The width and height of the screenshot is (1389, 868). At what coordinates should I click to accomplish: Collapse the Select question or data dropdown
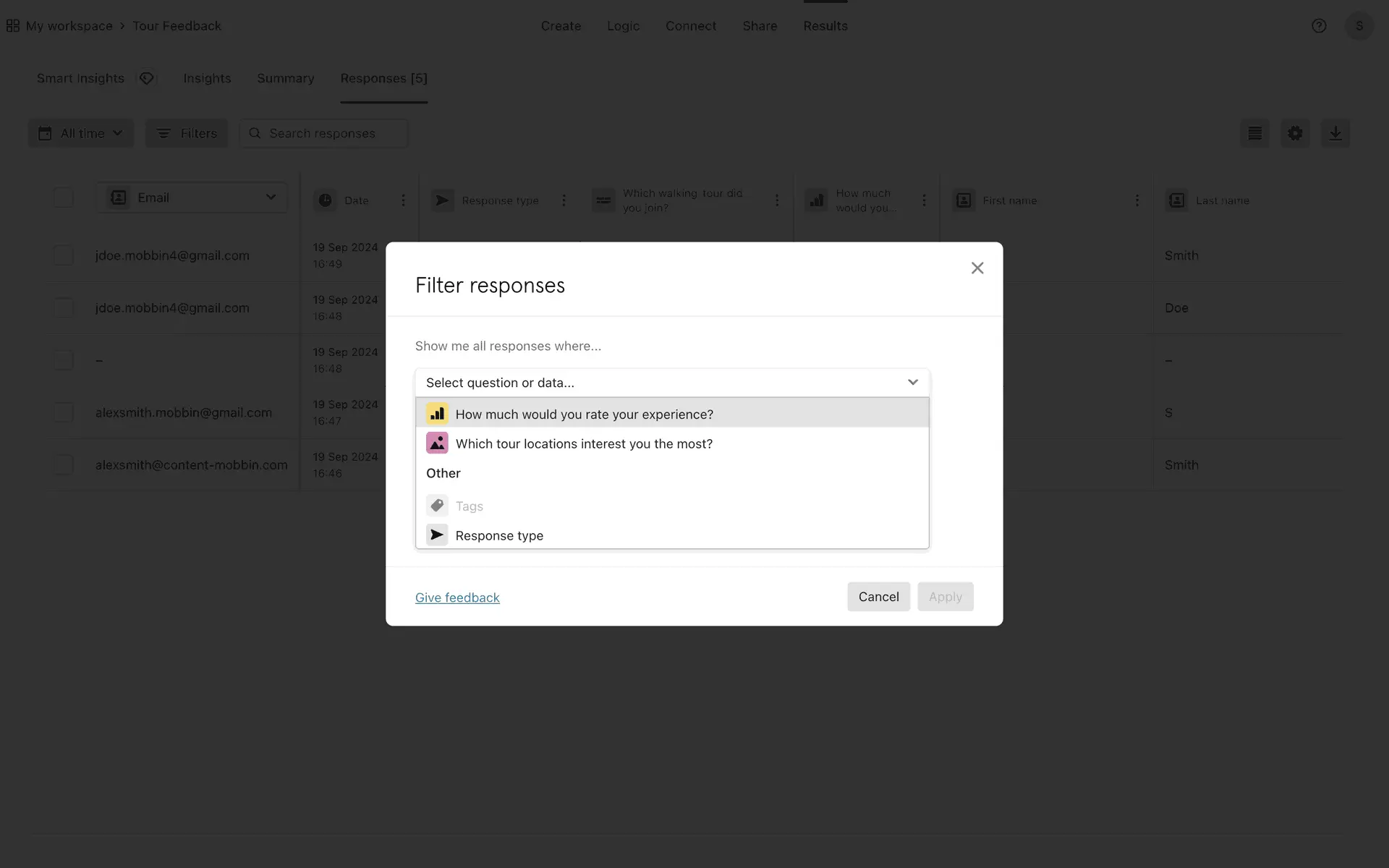pos(912,382)
